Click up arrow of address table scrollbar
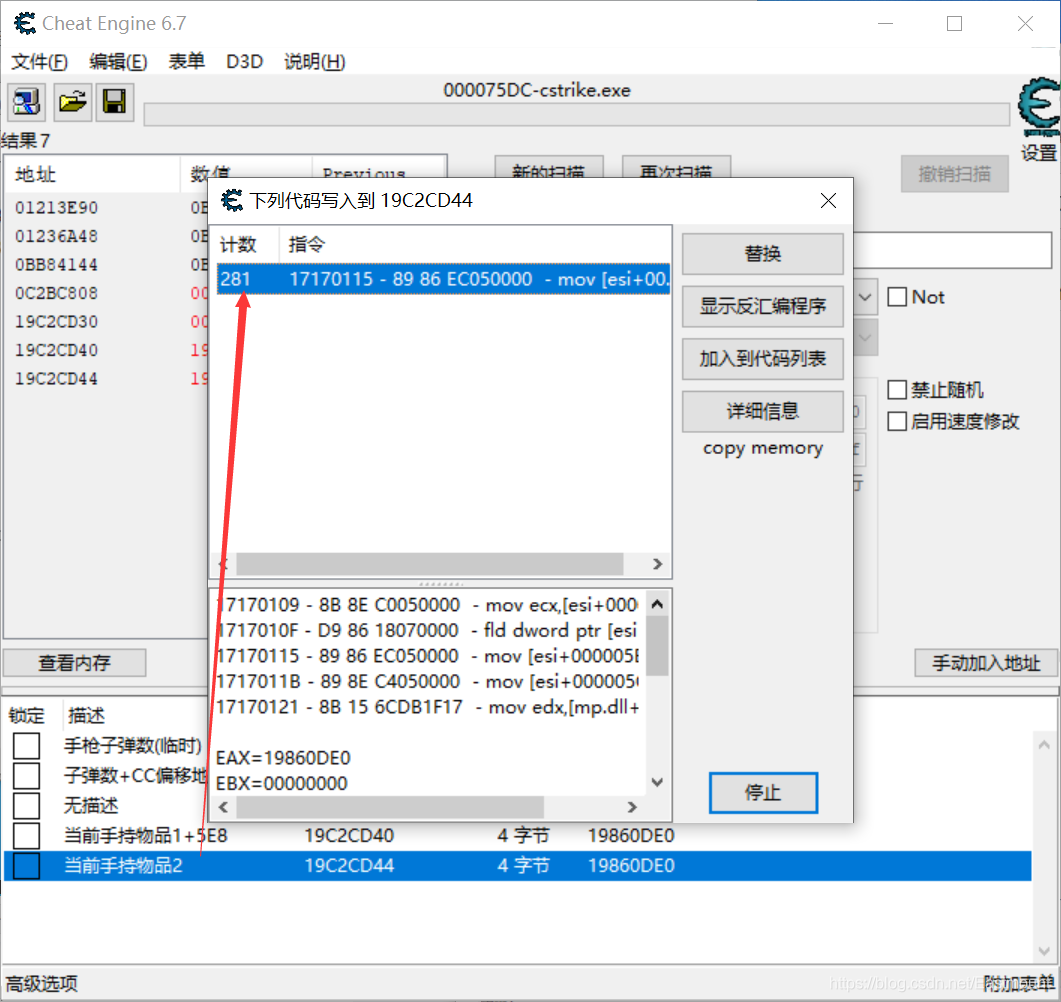 1044,745
